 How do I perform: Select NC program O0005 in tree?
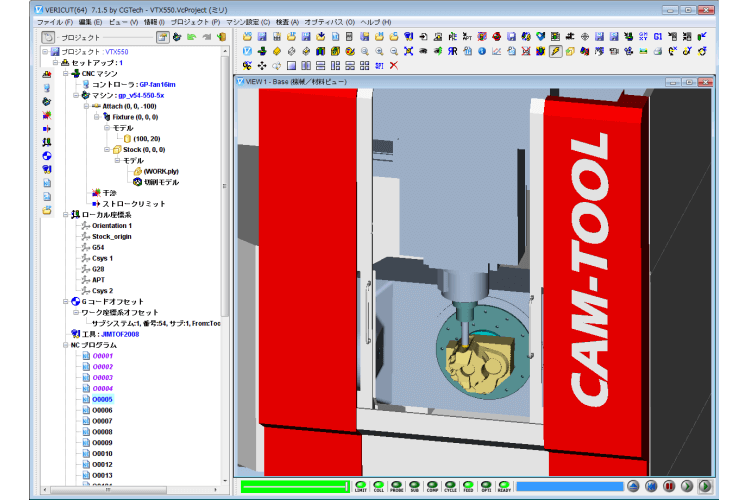pos(102,399)
